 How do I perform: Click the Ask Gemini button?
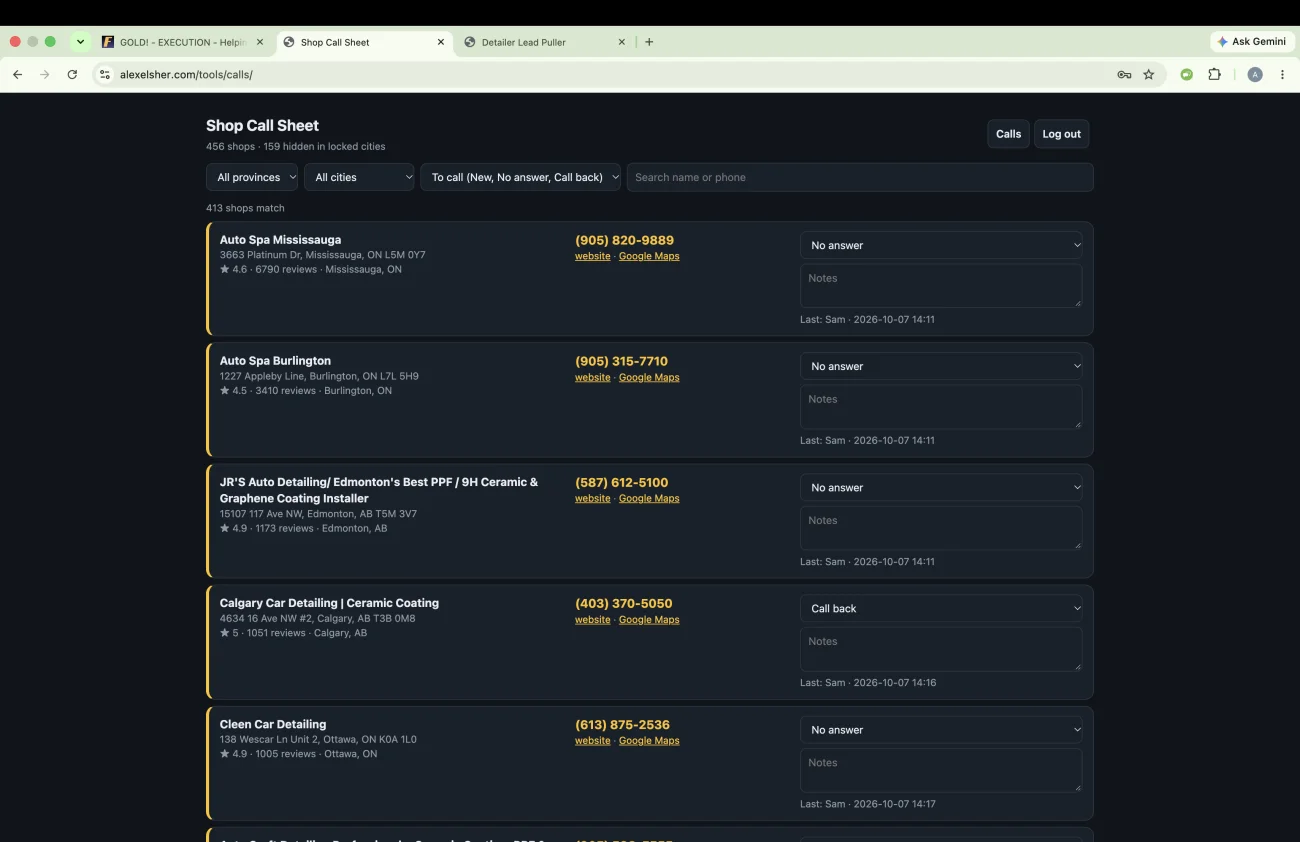[1252, 42]
